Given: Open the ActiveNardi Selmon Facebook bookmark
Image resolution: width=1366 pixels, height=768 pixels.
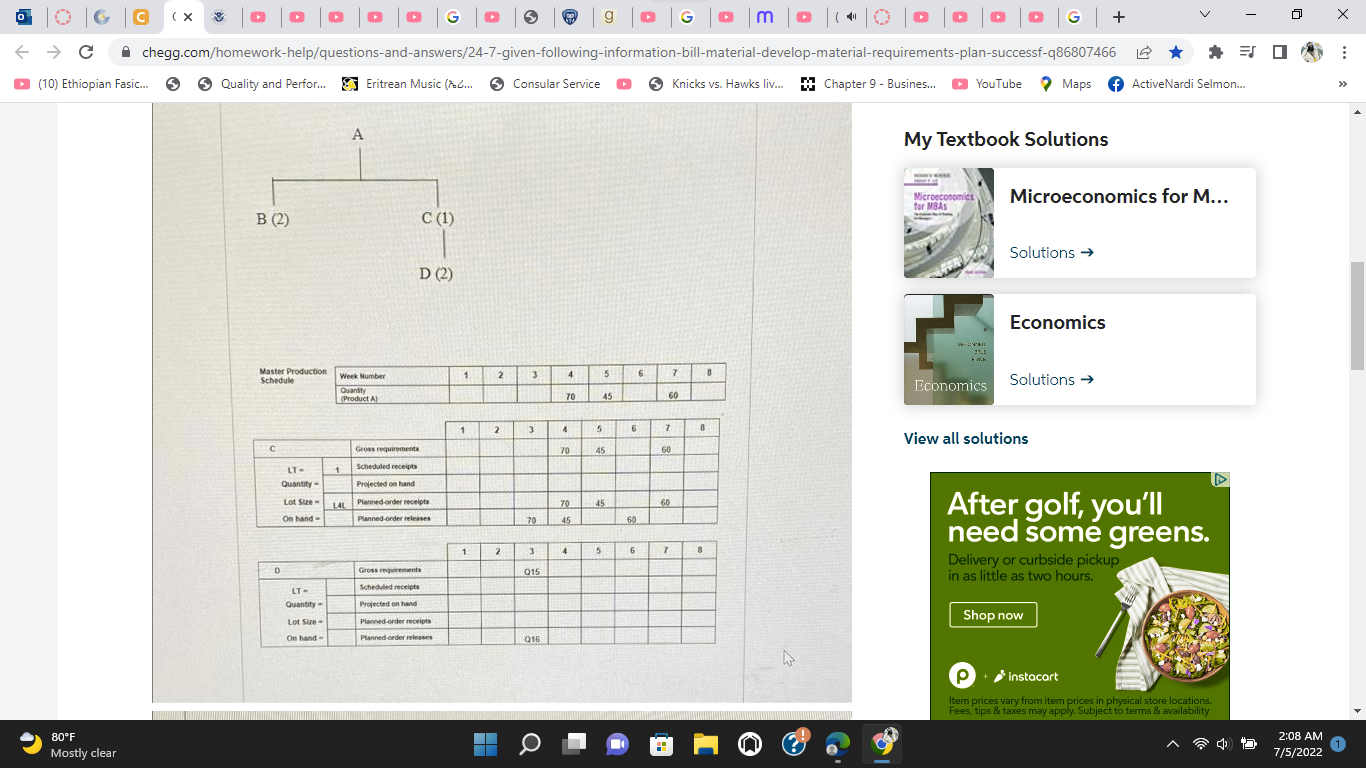Looking at the screenshot, I should [x=1177, y=84].
